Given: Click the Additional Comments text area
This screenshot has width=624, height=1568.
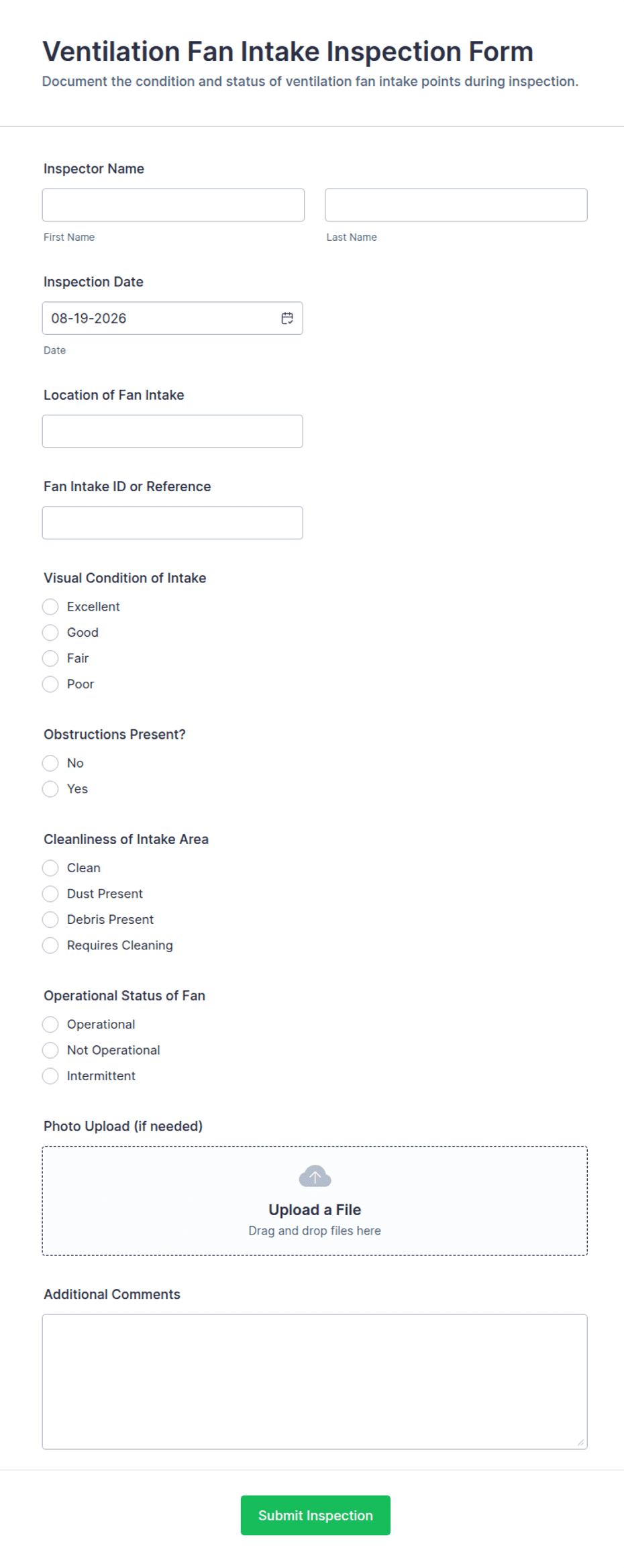Looking at the screenshot, I should tap(315, 1381).
